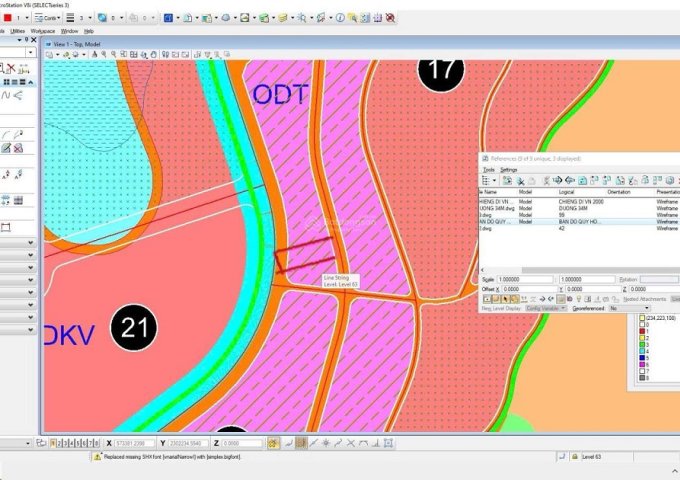
Task: Open the Help menu
Action: click(89, 31)
